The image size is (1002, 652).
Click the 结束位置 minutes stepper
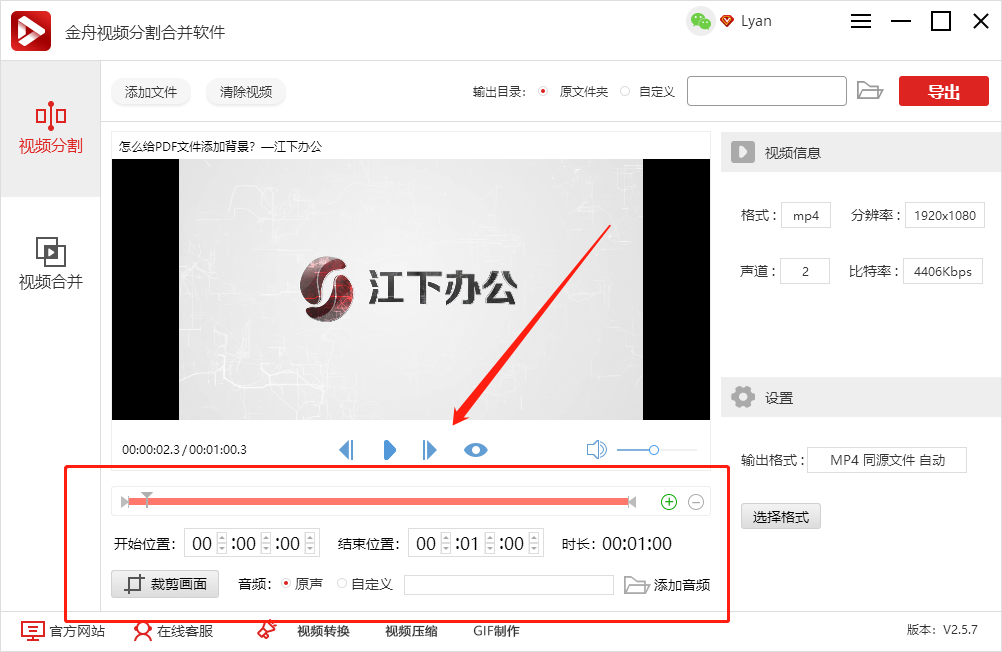(x=489, y=543)
